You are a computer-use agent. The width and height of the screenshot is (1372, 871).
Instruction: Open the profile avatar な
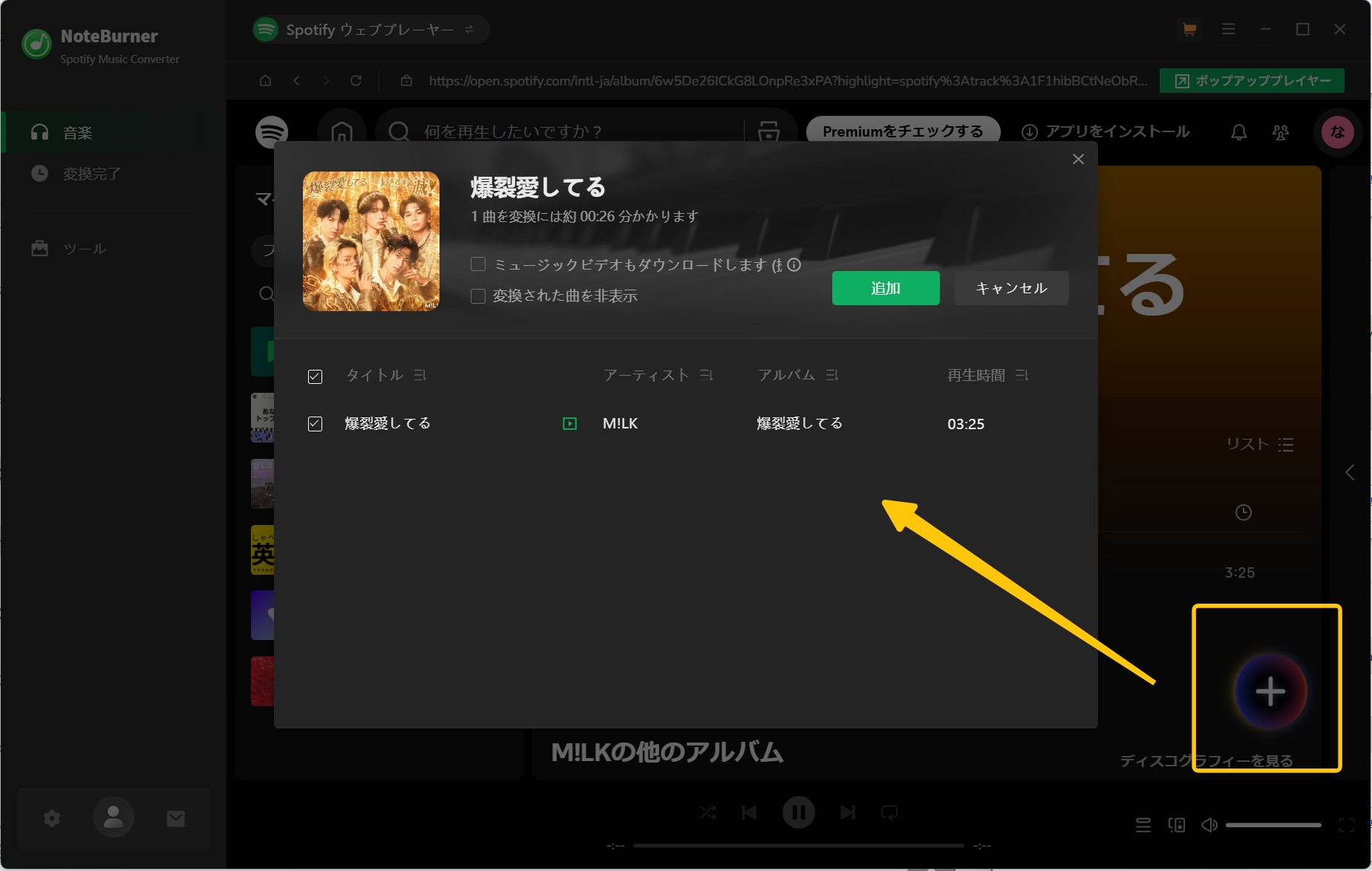(x=1338, y=132)
